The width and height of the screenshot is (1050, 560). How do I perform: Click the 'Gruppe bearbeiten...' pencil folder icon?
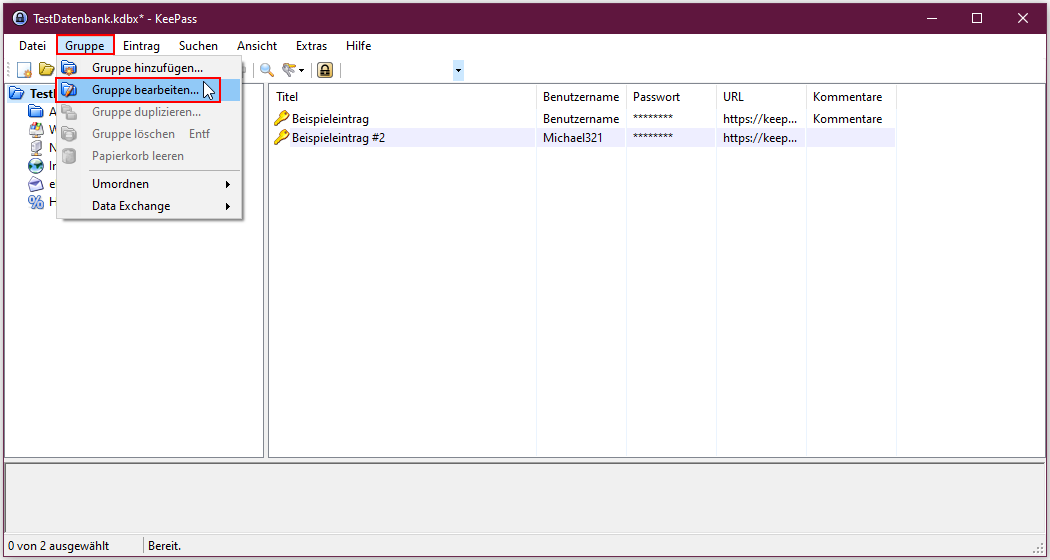[x=69, y=90]
